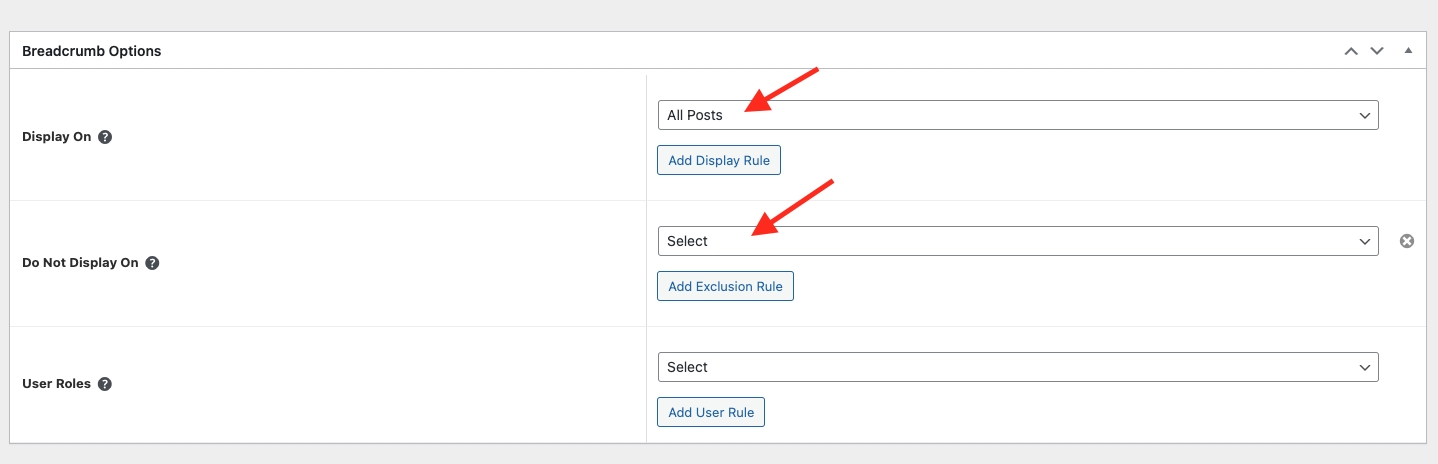This screenshot has width=1438, height=464.
Task: Show help for Display On
Action: [105, 137]
